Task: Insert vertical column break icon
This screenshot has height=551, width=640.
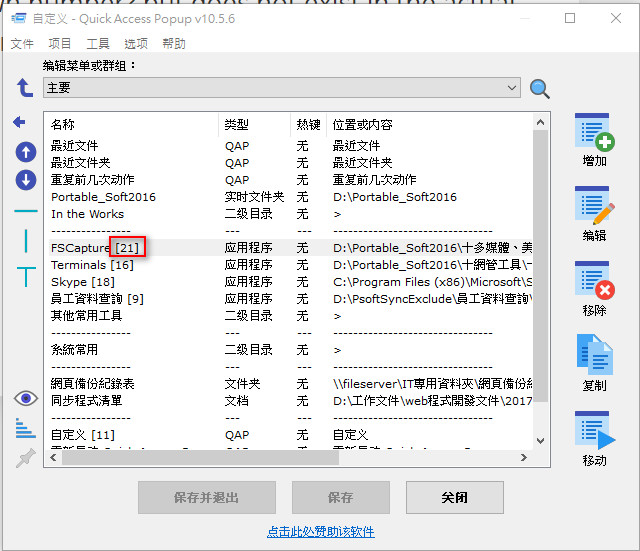Action: [26, 241]
